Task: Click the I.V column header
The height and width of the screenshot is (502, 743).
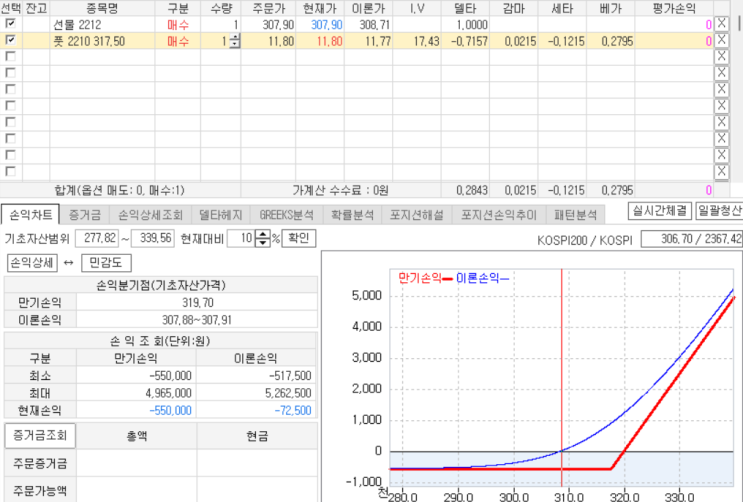Action: click(x=417, y=8)
